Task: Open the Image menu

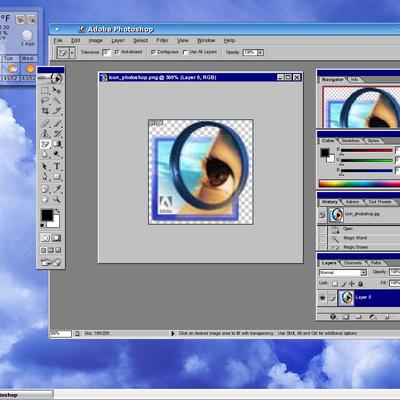Action: [x=96, y=40]
